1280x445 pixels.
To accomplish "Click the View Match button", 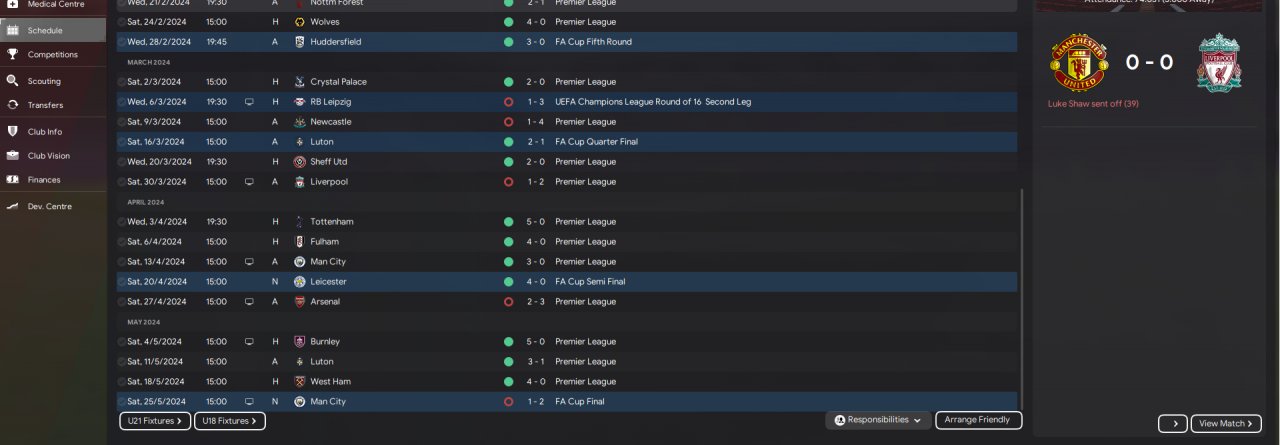I will point(1225,424).
